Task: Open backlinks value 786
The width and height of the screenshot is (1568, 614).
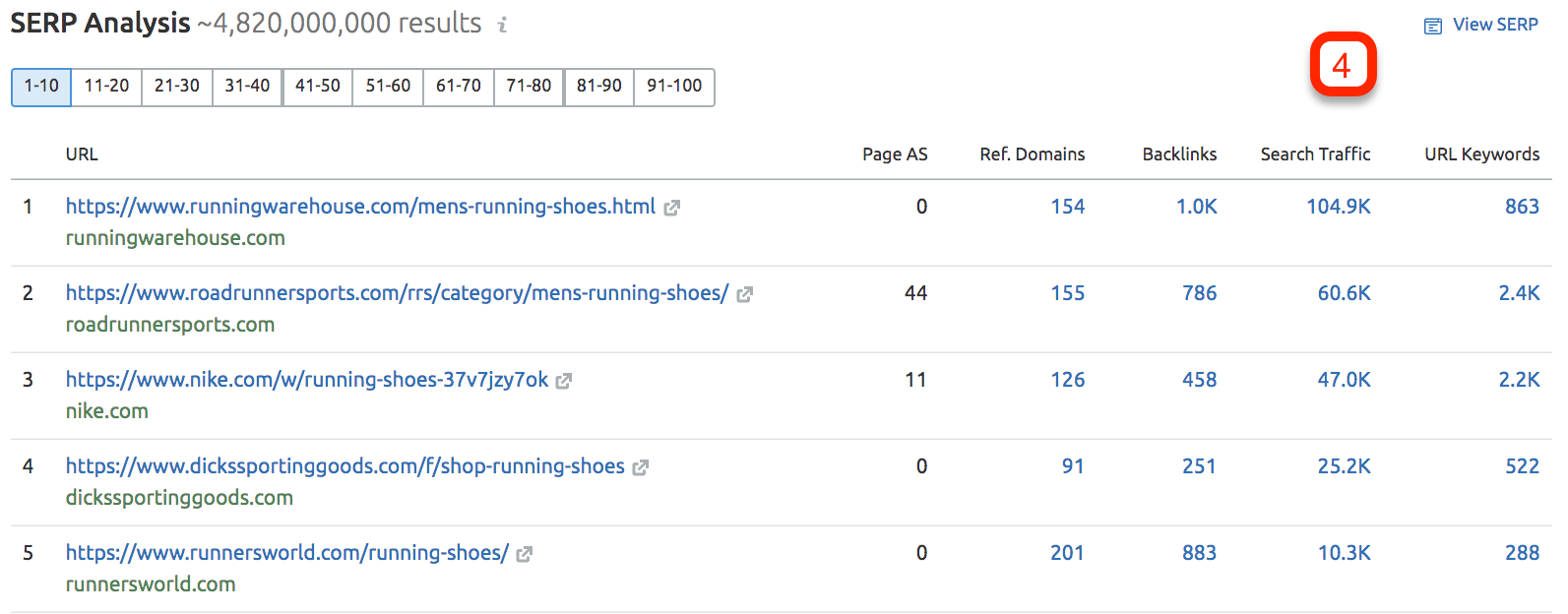Action: 1200,293
